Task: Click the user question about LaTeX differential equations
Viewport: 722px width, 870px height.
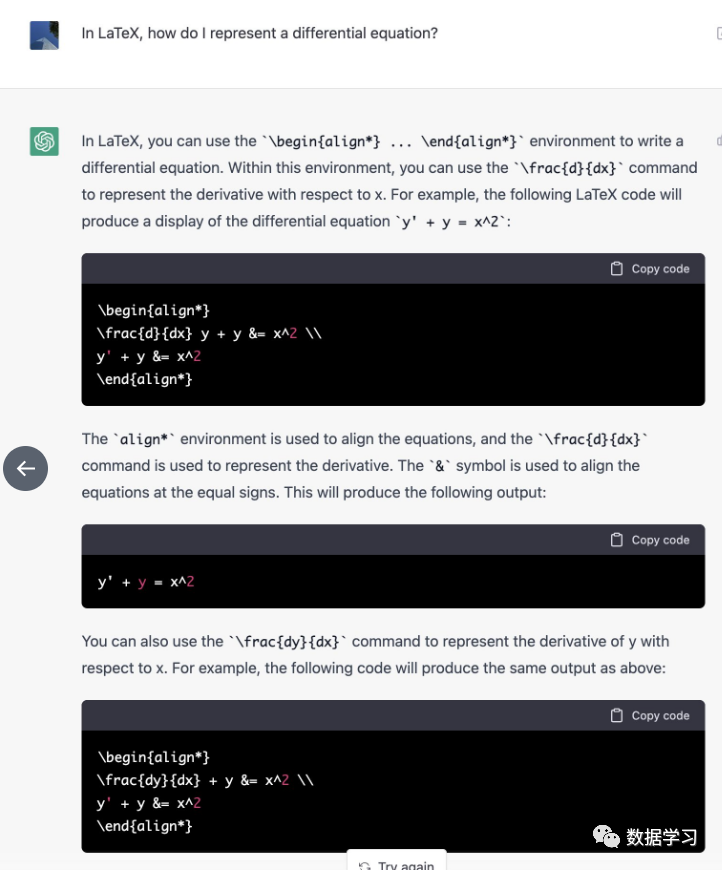Action: click(259, 33)
